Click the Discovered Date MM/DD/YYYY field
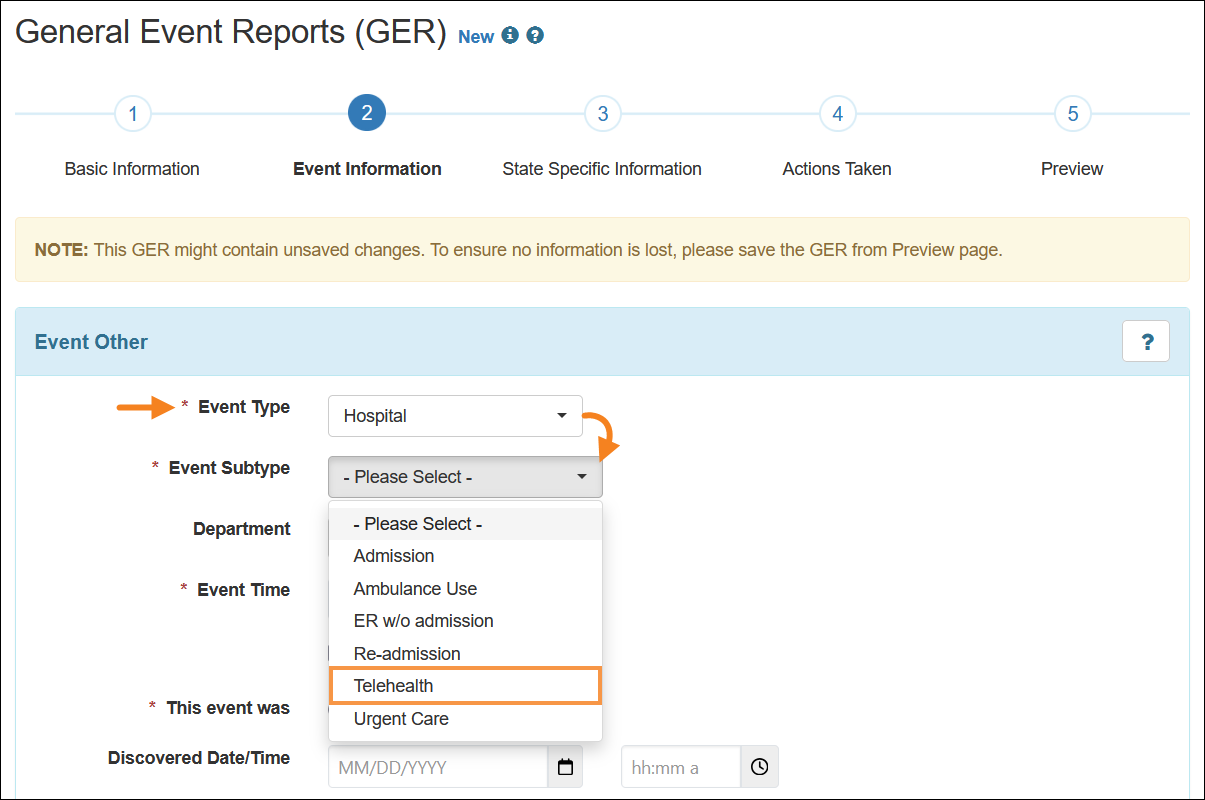This screenshot has width=1205, height=800. pyautogui.click(x=438, y=767)
